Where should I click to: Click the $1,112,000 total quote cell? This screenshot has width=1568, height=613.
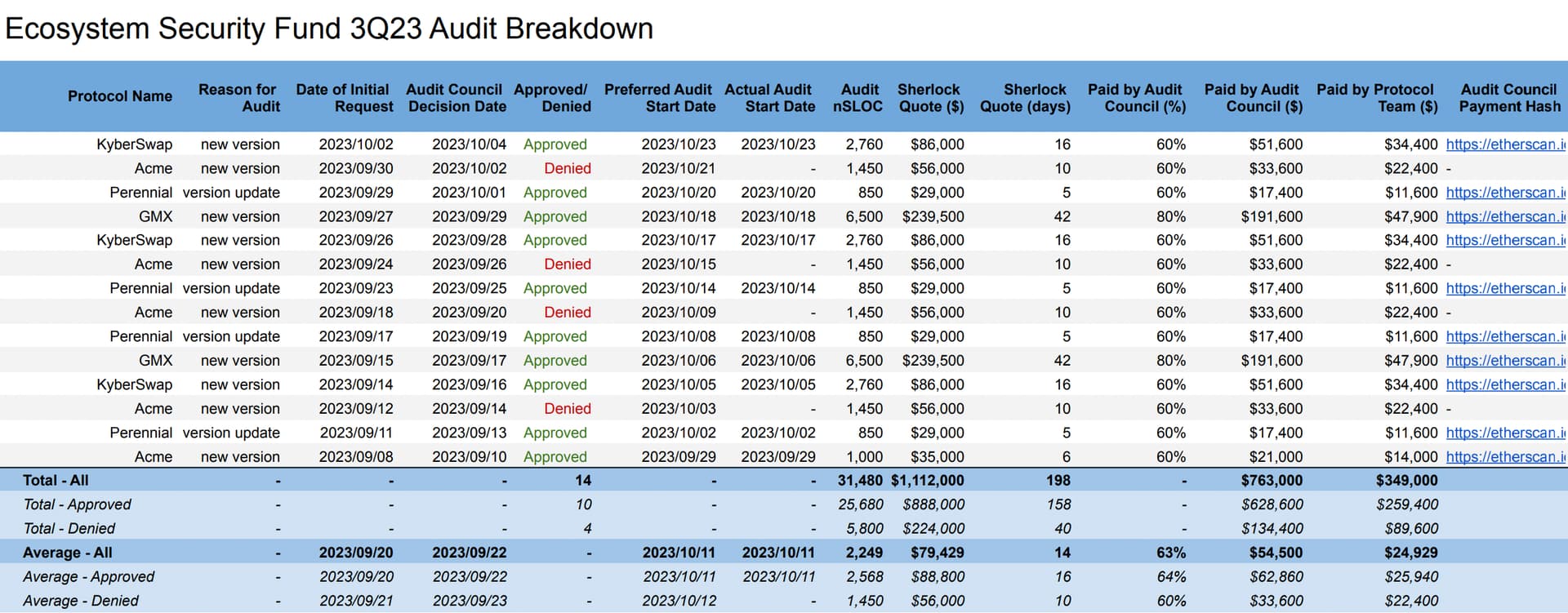928,481
